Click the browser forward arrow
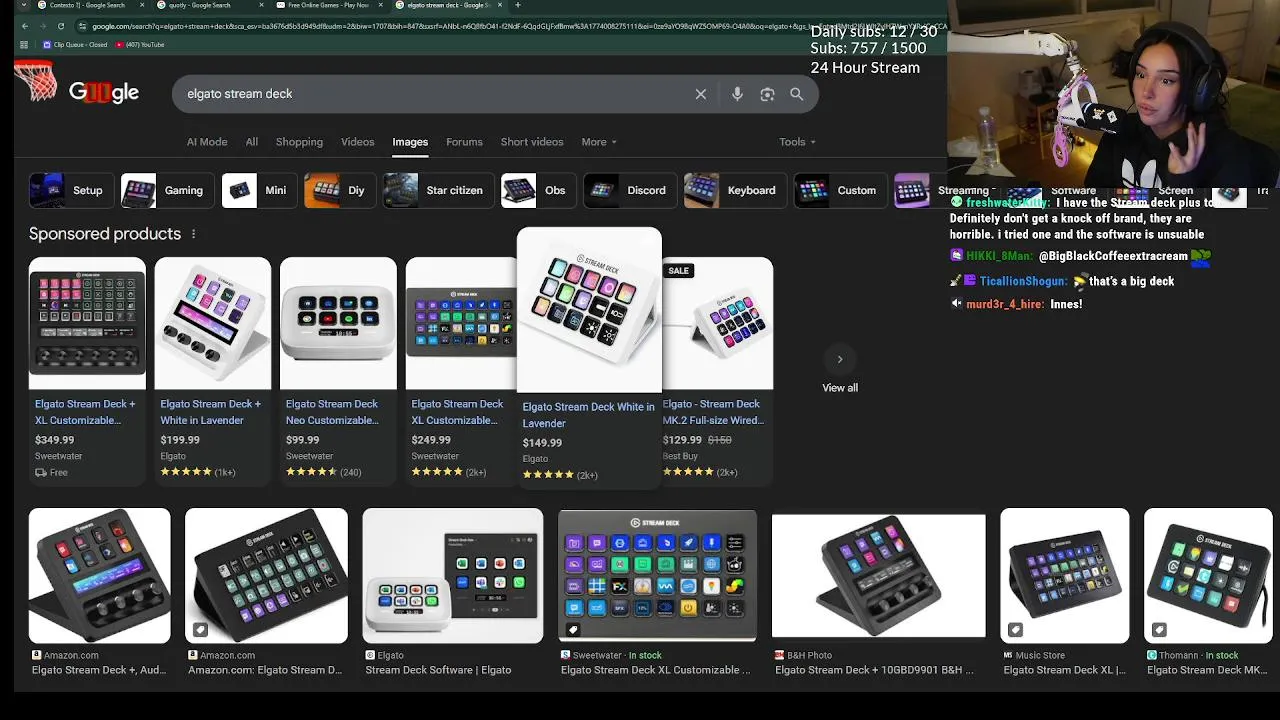This screenshot has height=720, width=1280. (41, 26)
